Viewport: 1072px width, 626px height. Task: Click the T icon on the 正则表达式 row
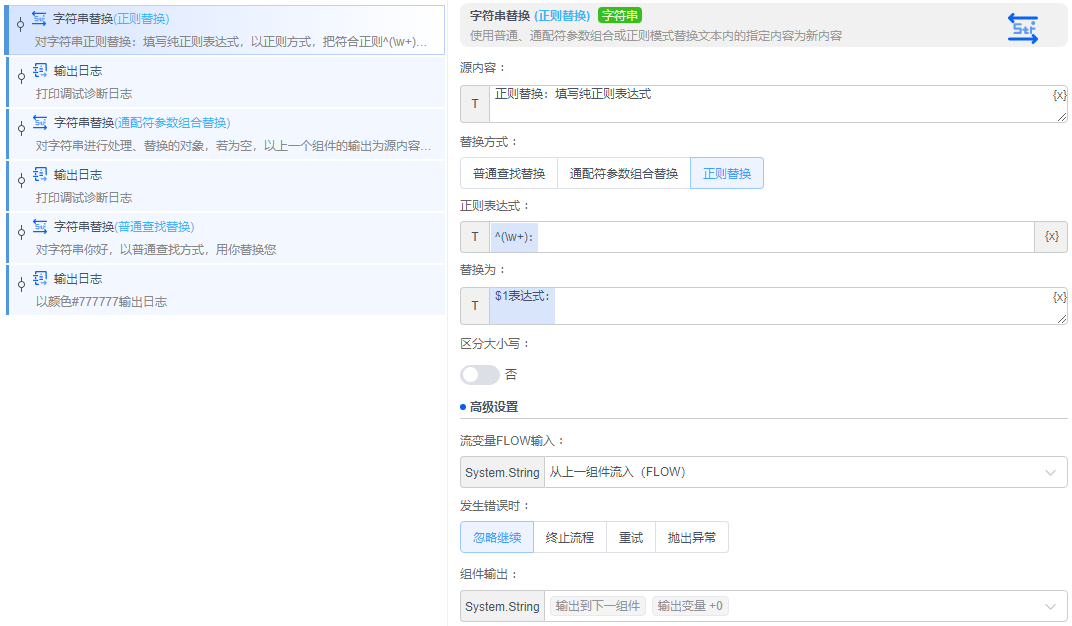coord(474,236)
